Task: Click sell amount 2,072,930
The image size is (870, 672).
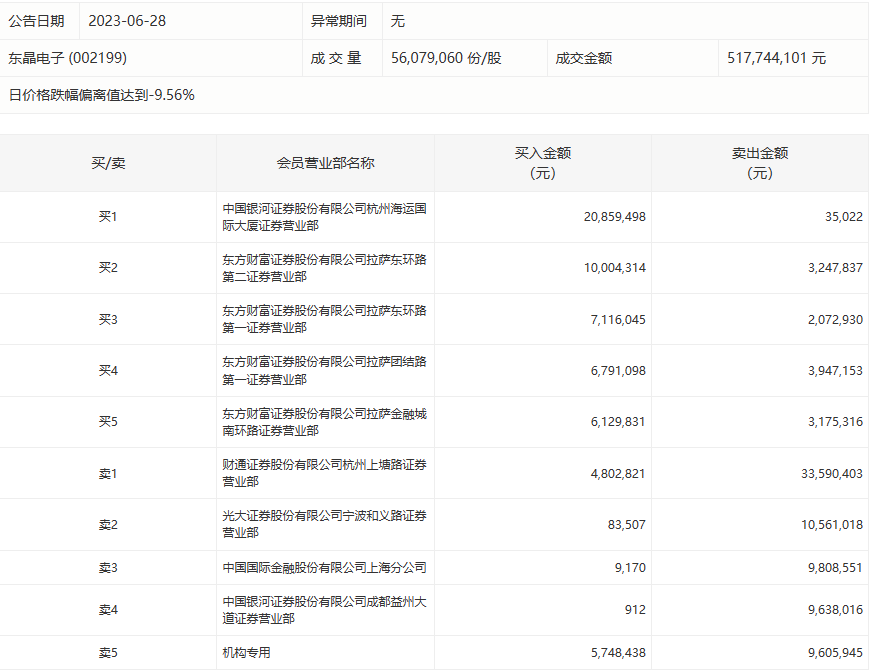Action: pos(835,320)
